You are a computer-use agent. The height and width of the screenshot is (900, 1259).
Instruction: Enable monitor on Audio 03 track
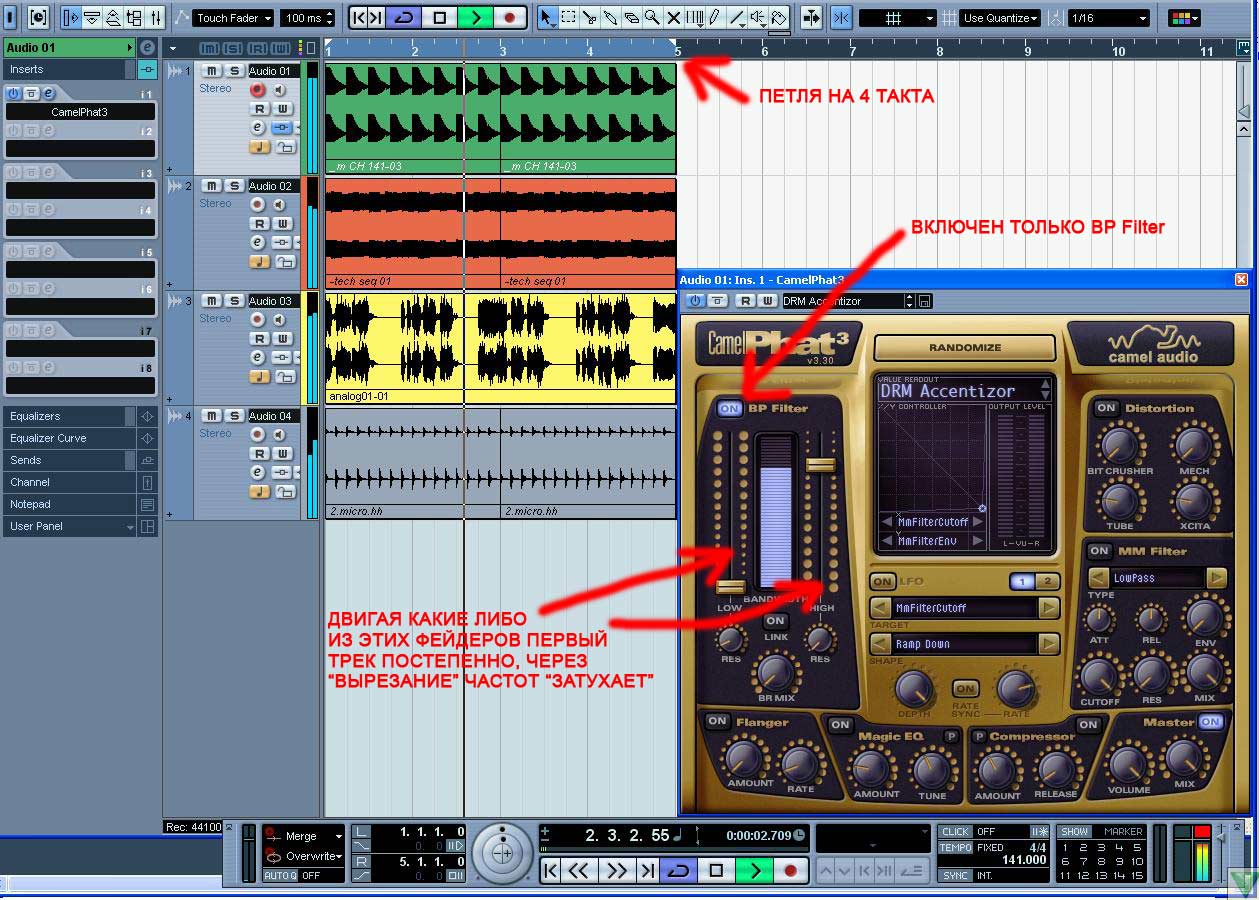(x=279, y=320)
